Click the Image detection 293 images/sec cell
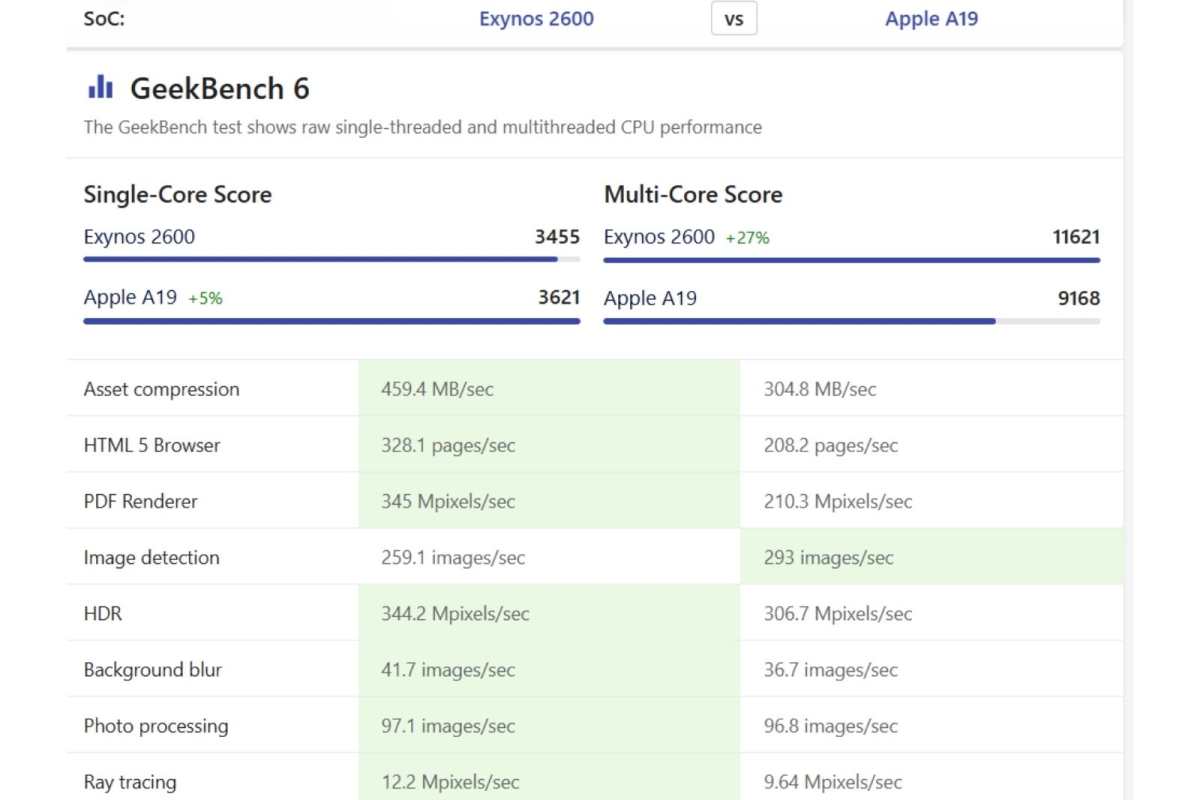Screen dimensions: 1200x800 (829, 557)
